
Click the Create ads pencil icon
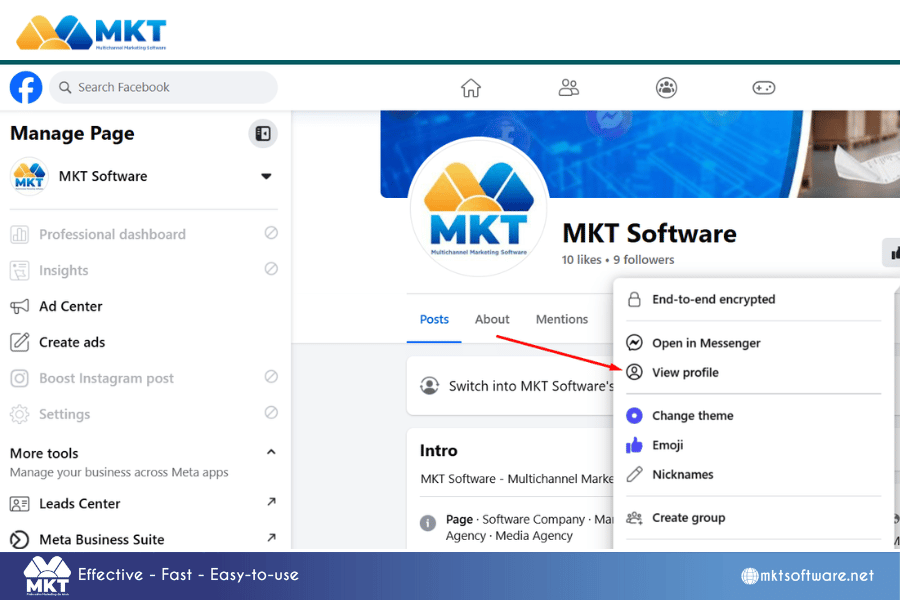click(20, 342)
